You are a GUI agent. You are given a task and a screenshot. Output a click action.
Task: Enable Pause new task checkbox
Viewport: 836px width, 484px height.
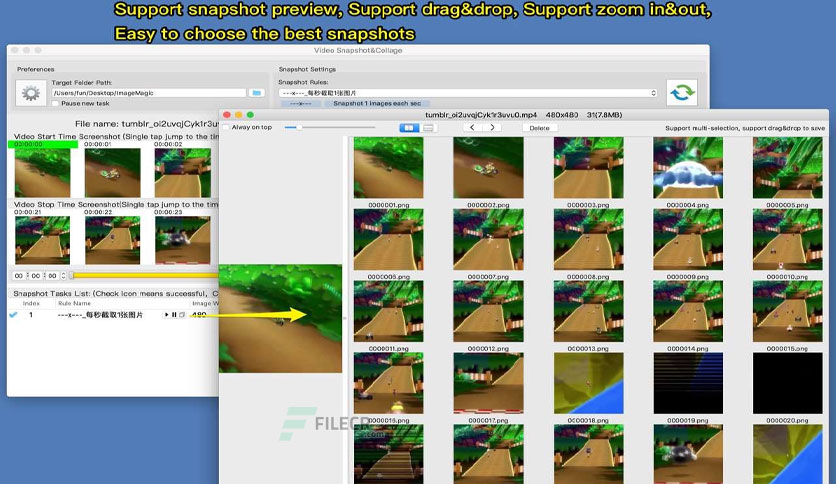(x=55, y=103)
